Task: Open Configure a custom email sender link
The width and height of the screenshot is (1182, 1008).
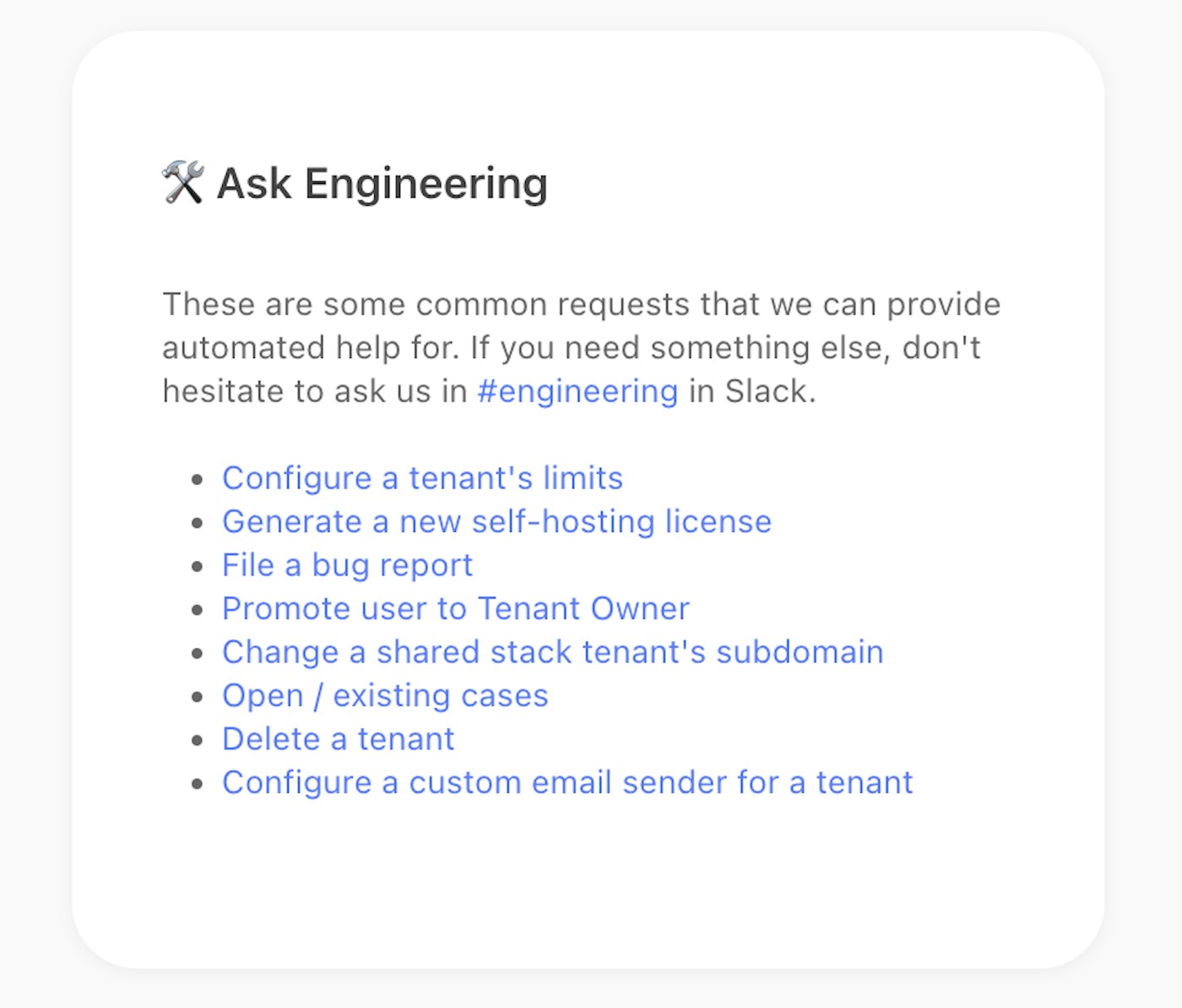Action: (x=567, y=783)
